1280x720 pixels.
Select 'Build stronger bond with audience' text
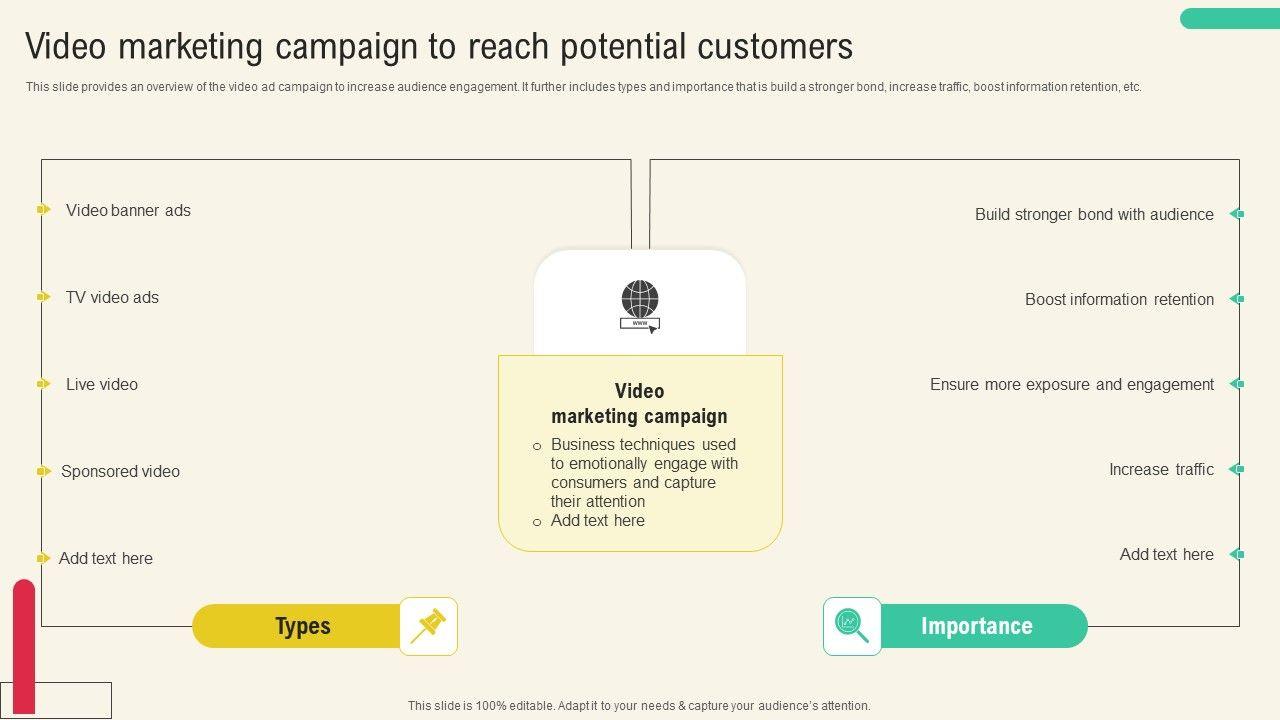click(x=1094, y=214)
